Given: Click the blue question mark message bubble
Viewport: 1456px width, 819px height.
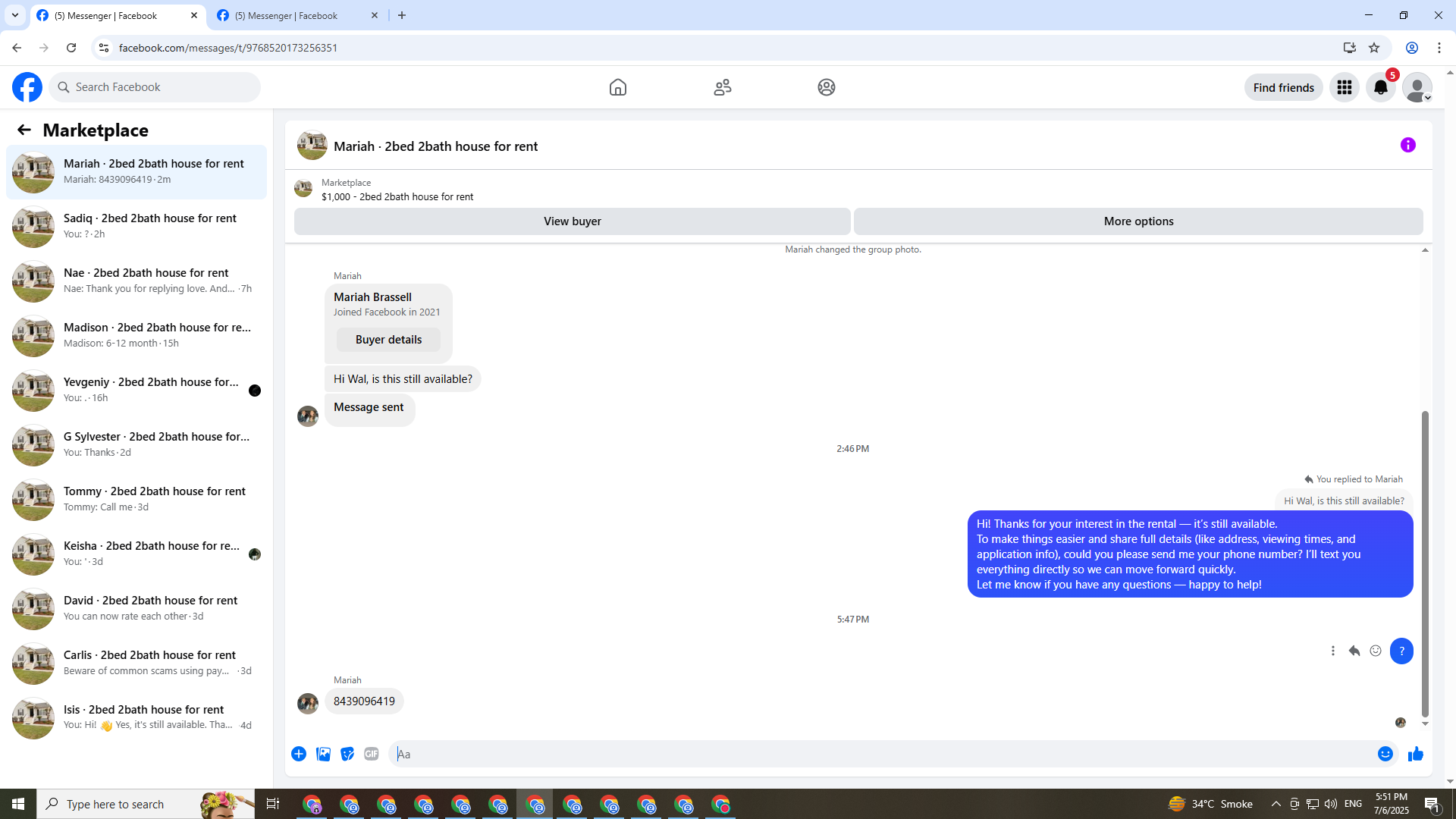Looking at the screenshot, I should pyautogui.click(x=1401, y=651).
